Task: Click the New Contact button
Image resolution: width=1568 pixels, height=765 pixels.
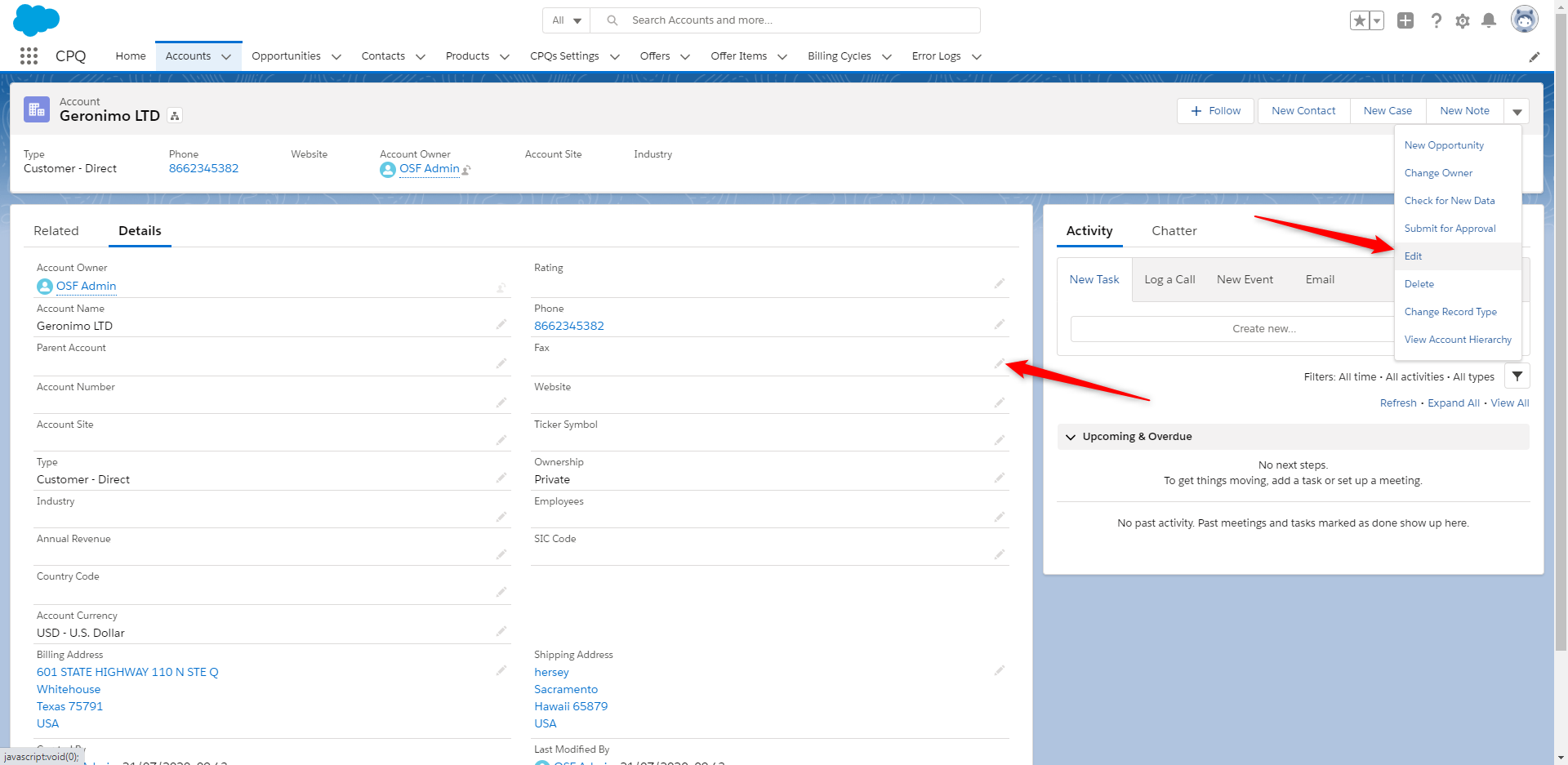Action: click(1303, 111)
